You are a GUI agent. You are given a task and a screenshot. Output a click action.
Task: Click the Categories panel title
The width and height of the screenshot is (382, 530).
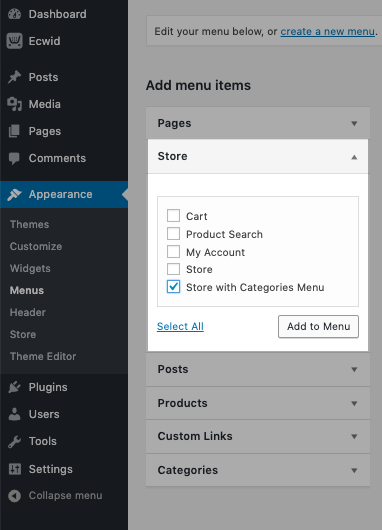[188, 470]
